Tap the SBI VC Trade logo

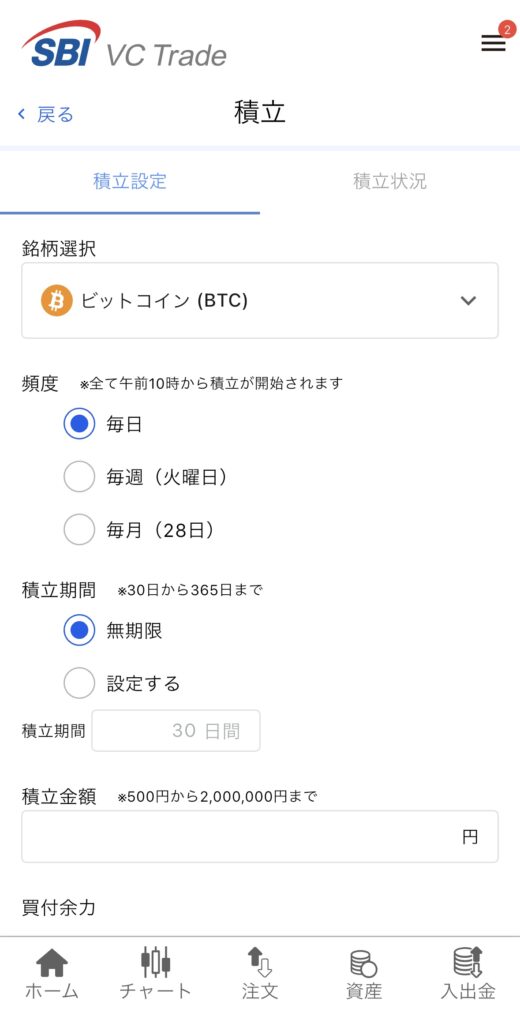[x=124, y=44]
